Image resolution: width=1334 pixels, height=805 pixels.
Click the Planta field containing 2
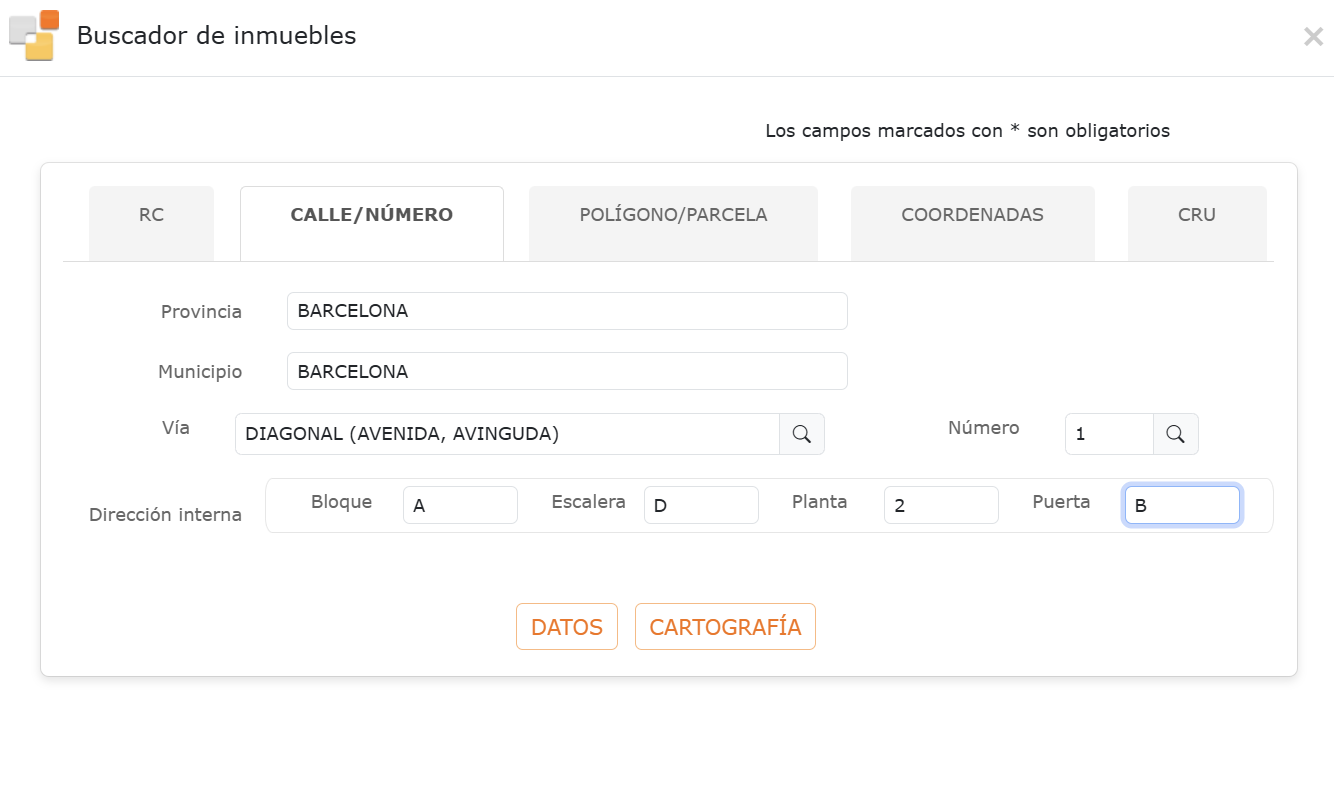(x=941, y=505)
